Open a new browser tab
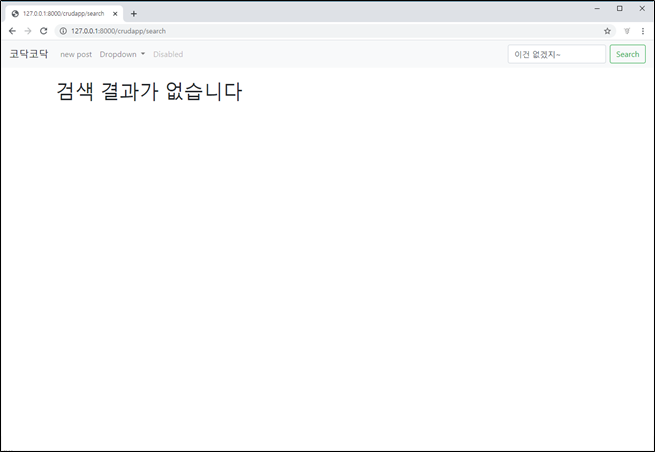Viewport: 655px width, 452px height. click(134, 14)
